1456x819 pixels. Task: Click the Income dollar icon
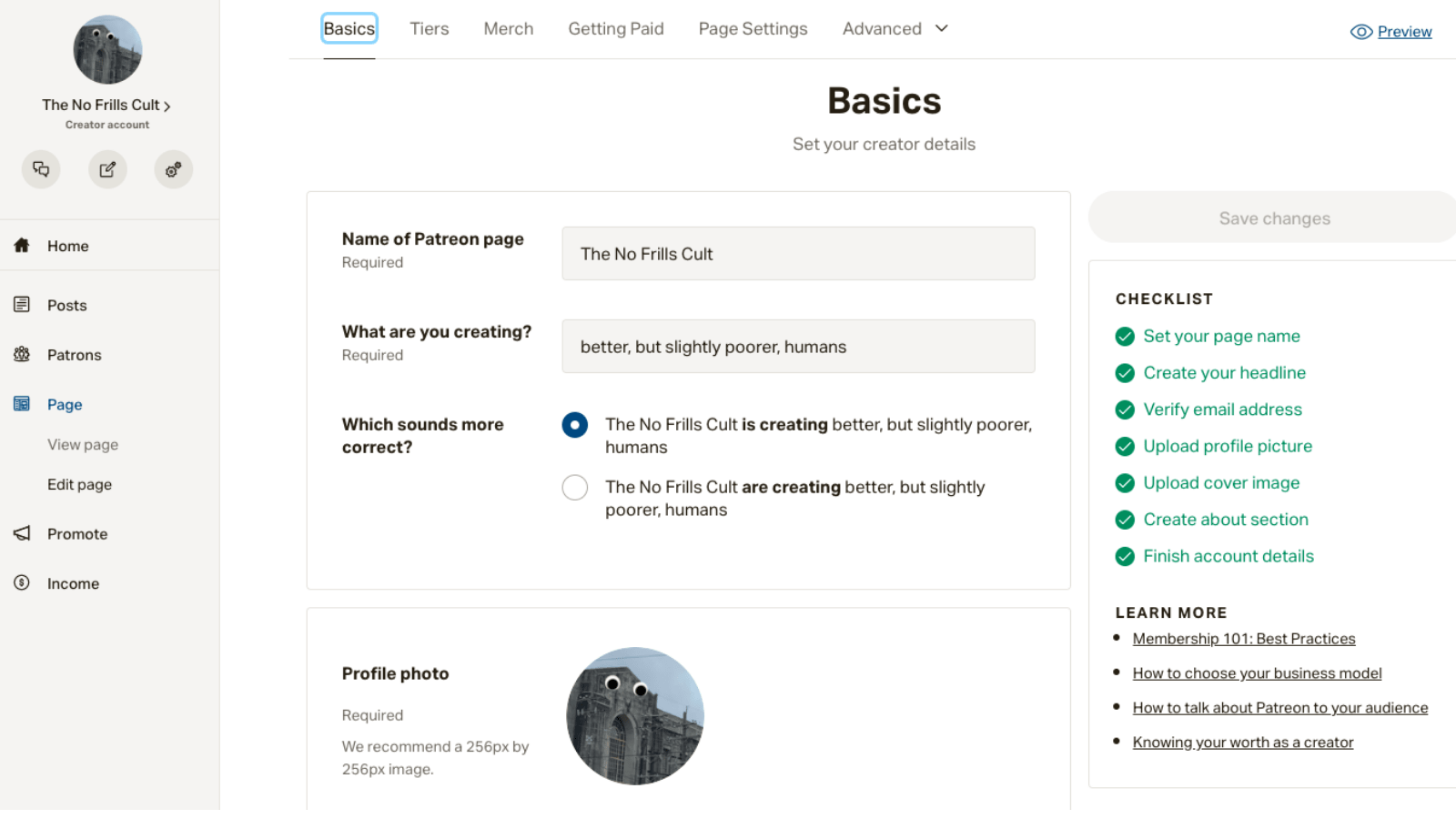(x=22, y=582)
